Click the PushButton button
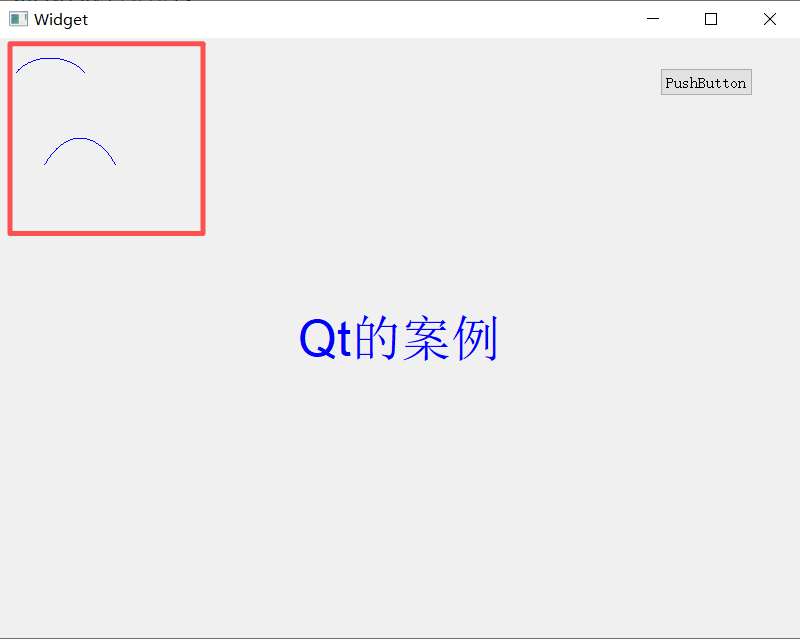 (x=706, y=82)
